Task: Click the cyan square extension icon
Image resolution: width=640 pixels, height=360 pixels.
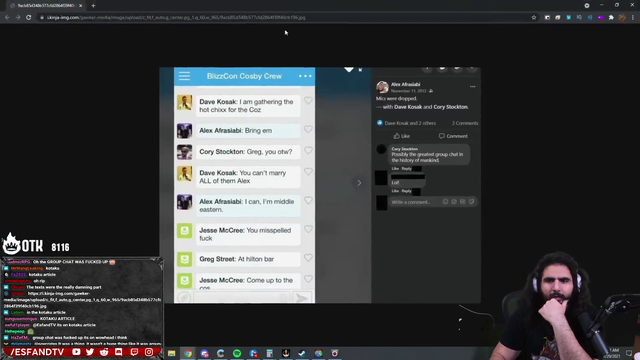Action: coord(569,18)
